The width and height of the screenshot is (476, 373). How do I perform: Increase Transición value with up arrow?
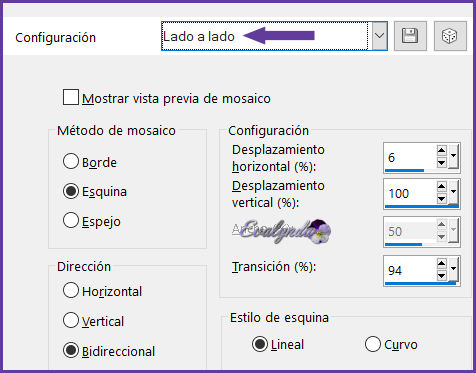point(441,264)
